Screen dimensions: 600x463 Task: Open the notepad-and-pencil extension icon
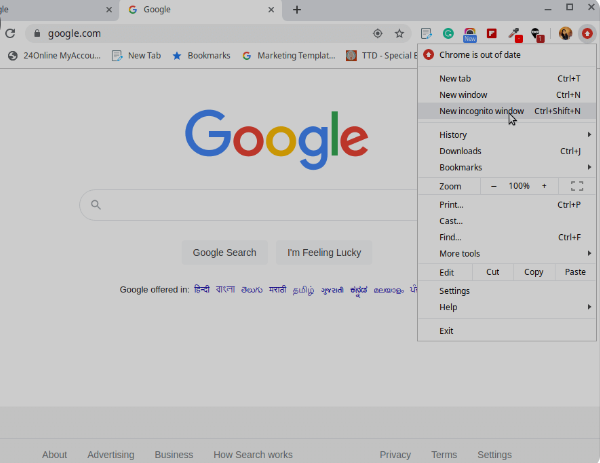[x=426, y=34]
